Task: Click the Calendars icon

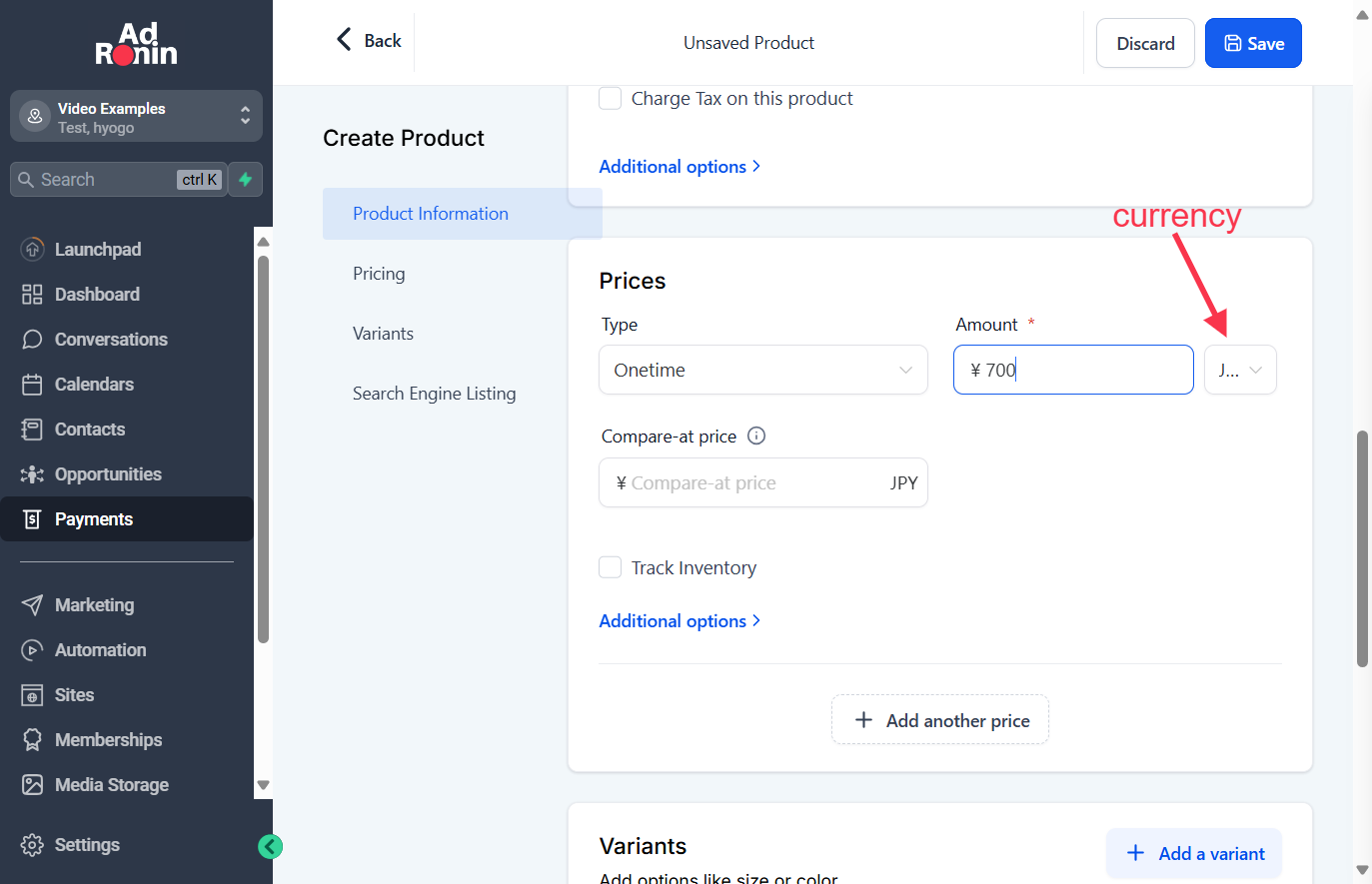Action: coord(32,385)
